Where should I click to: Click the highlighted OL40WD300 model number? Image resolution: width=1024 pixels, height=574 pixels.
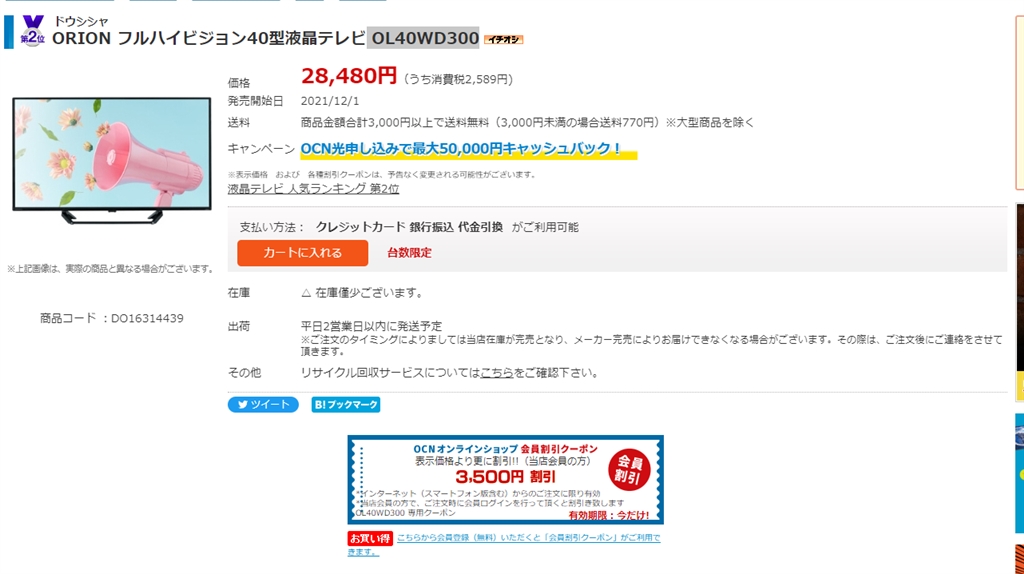(x=424, y=39)
